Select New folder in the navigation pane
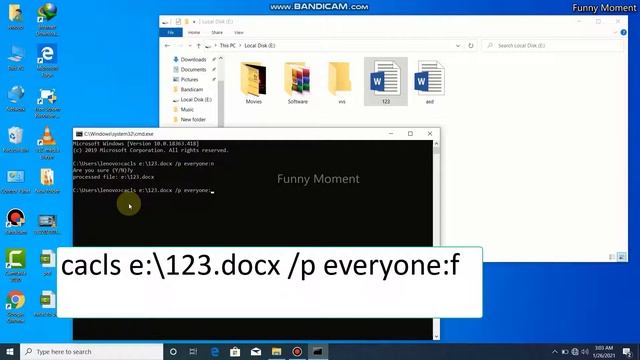Image resolution: width=640 pixels, height=360 pixels. (x=193, y=120)
